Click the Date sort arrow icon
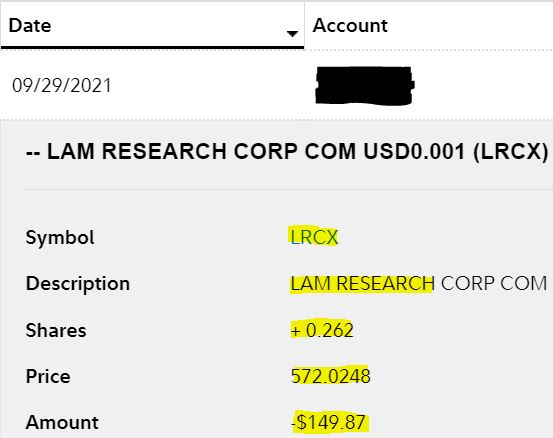Screen dimensions: 553x438 (292, 34)
